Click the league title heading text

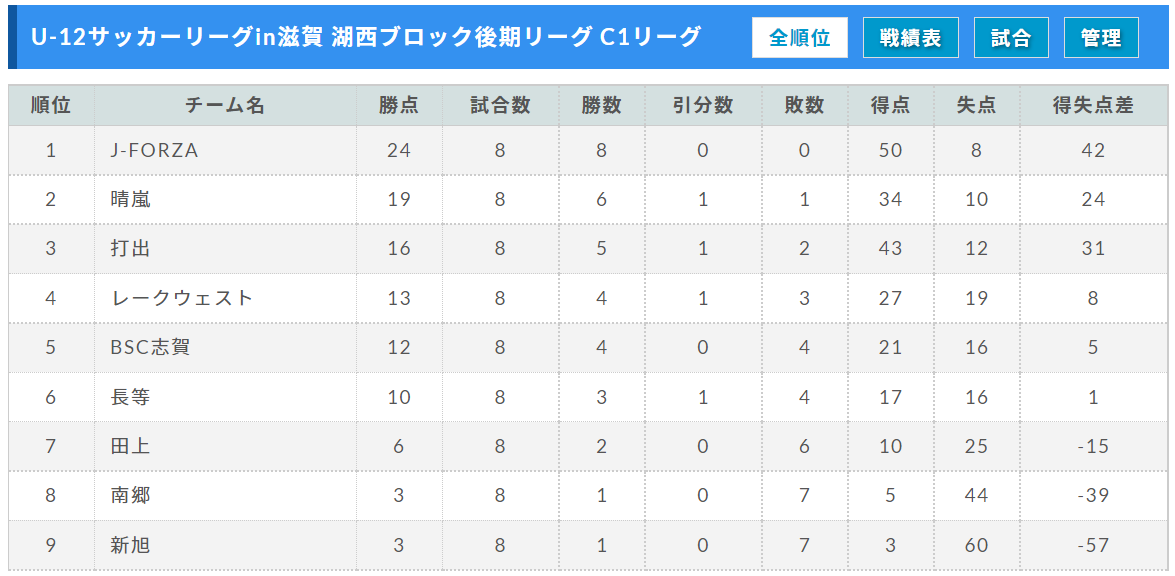click(x=366, y=37)
